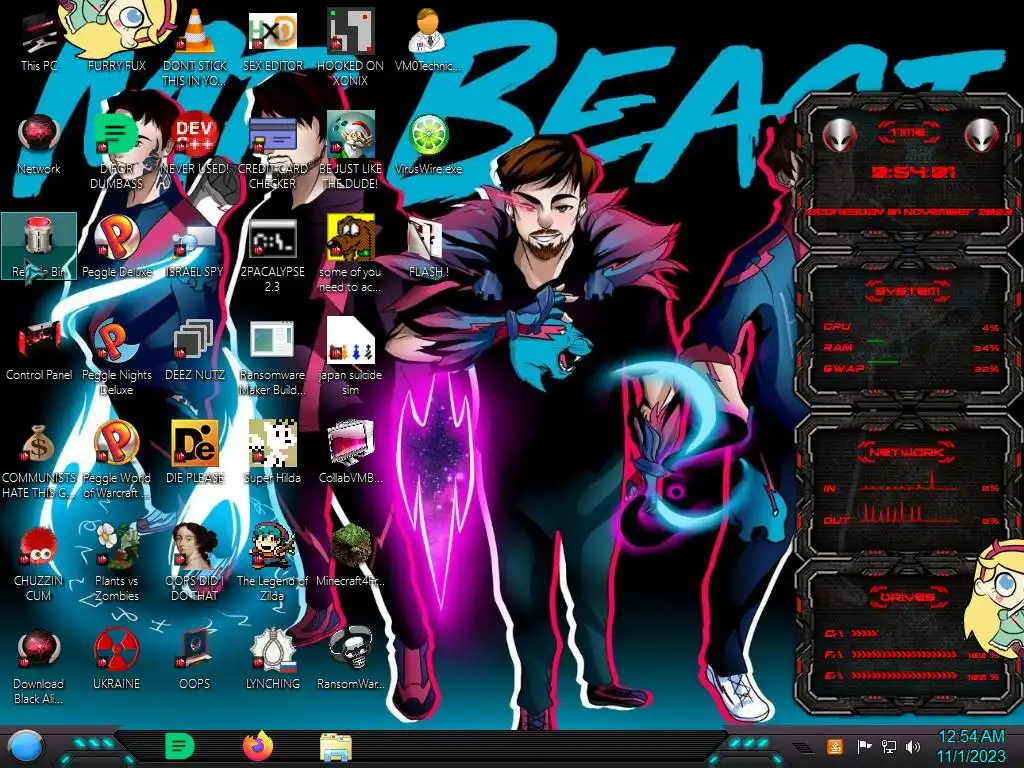Click the E:\ drive entry in Drives widget

911,675
